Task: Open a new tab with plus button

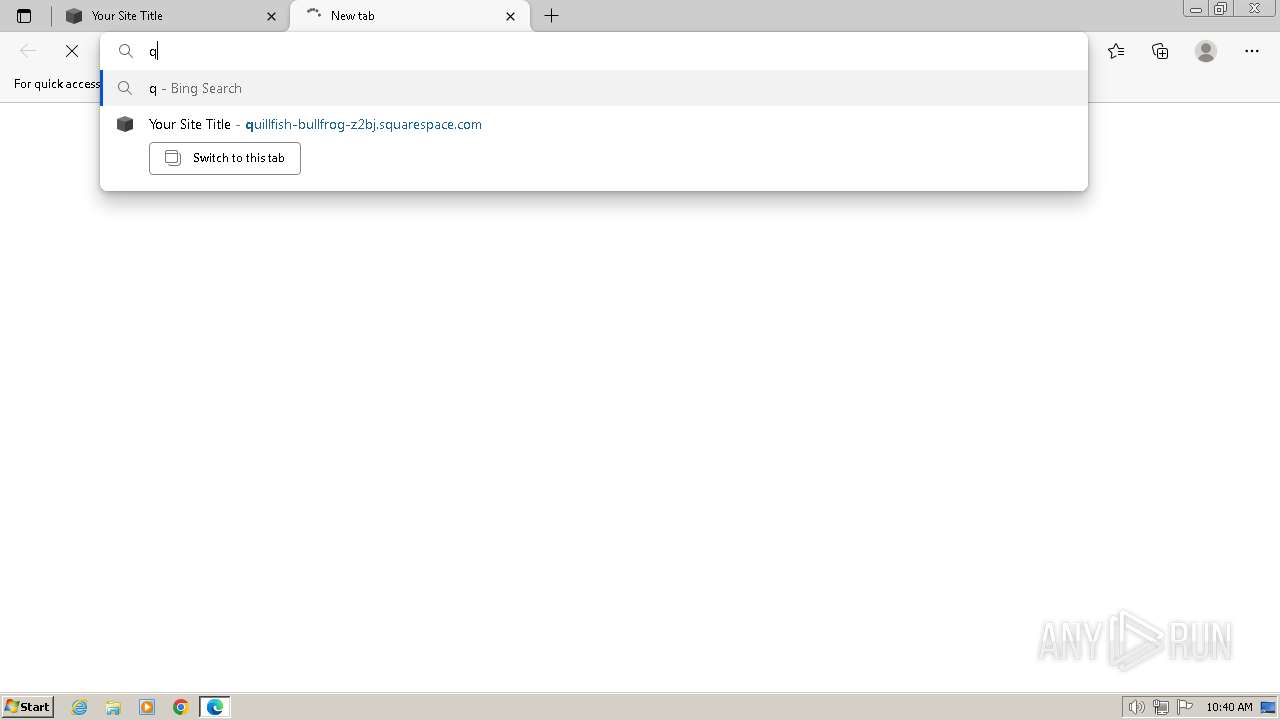Action: (551, 16)
